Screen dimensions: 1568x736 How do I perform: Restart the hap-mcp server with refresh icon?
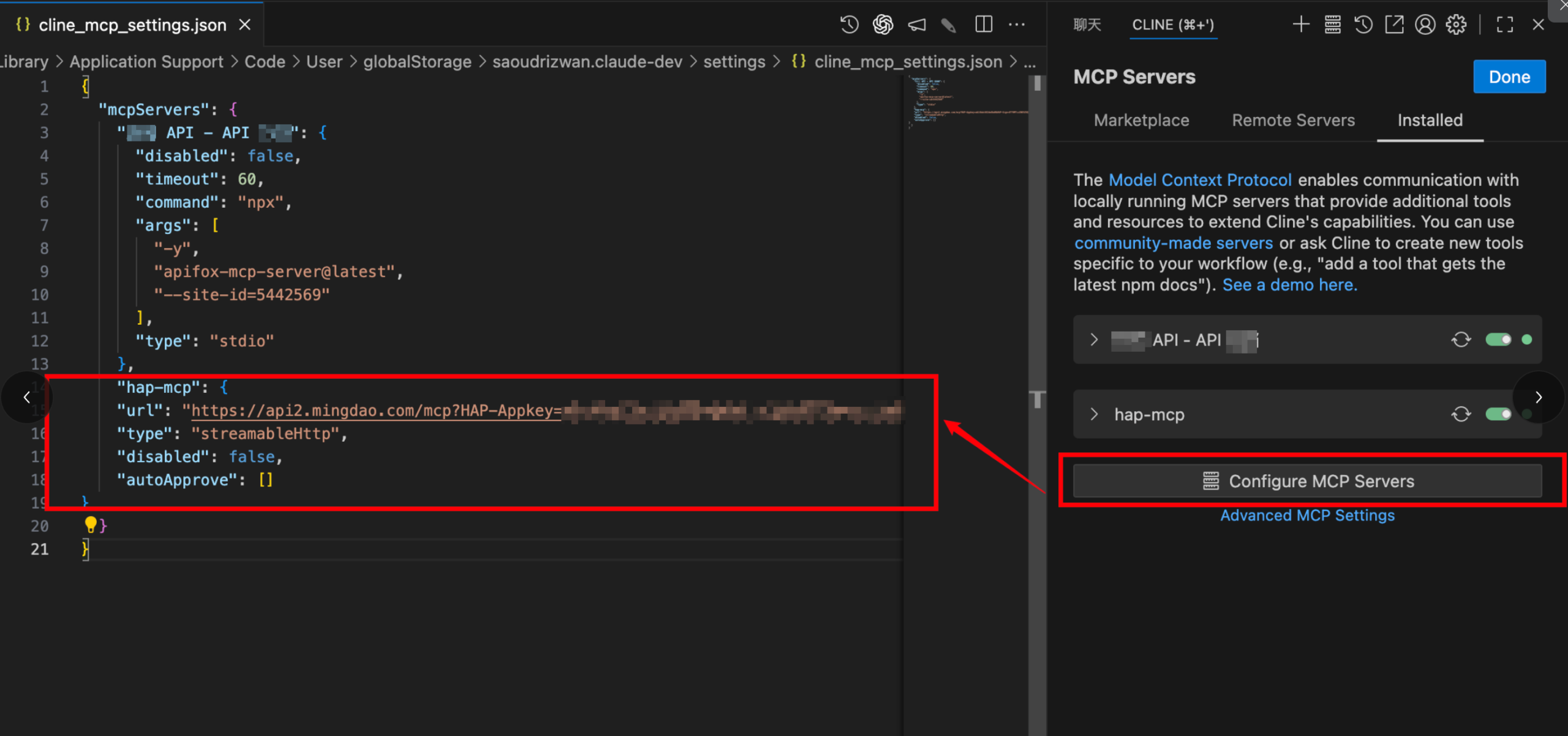coord(1461,414)
